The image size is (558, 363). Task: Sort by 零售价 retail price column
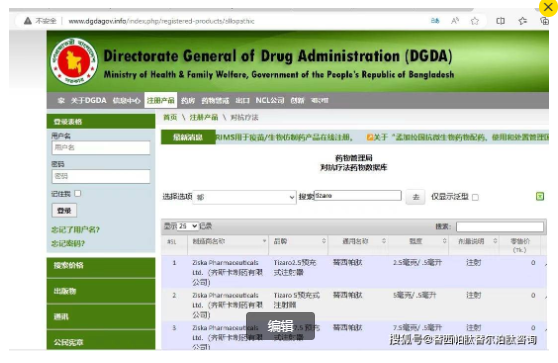520,245
